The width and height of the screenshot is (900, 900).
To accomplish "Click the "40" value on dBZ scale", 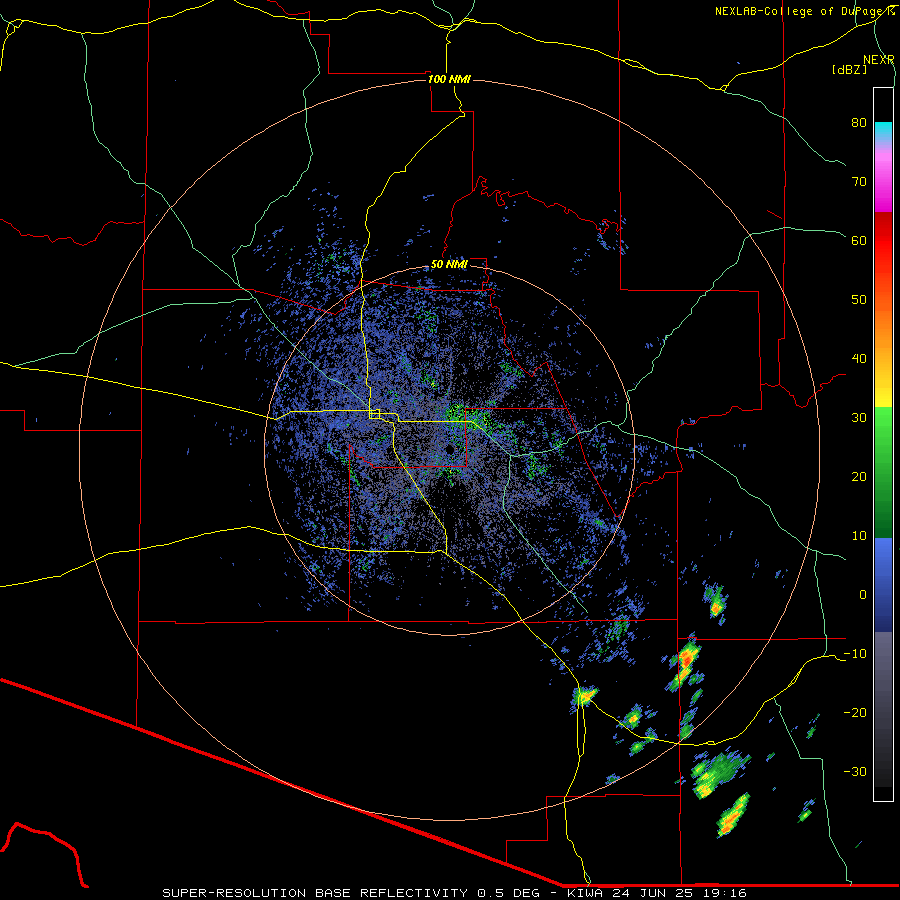I will tap(859, 359).
